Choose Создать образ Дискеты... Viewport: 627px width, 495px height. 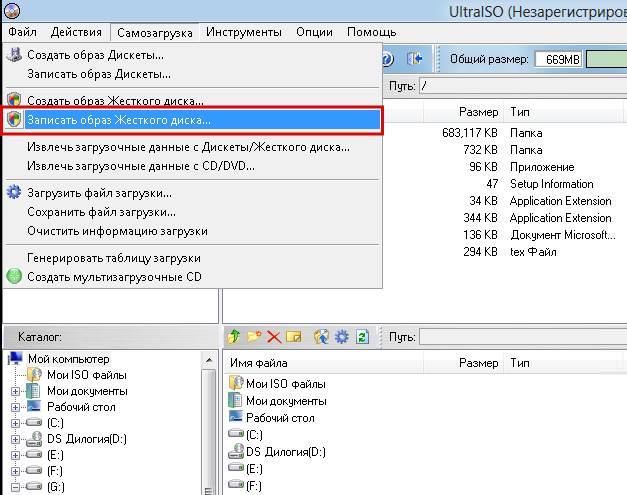tap(192, 55)
